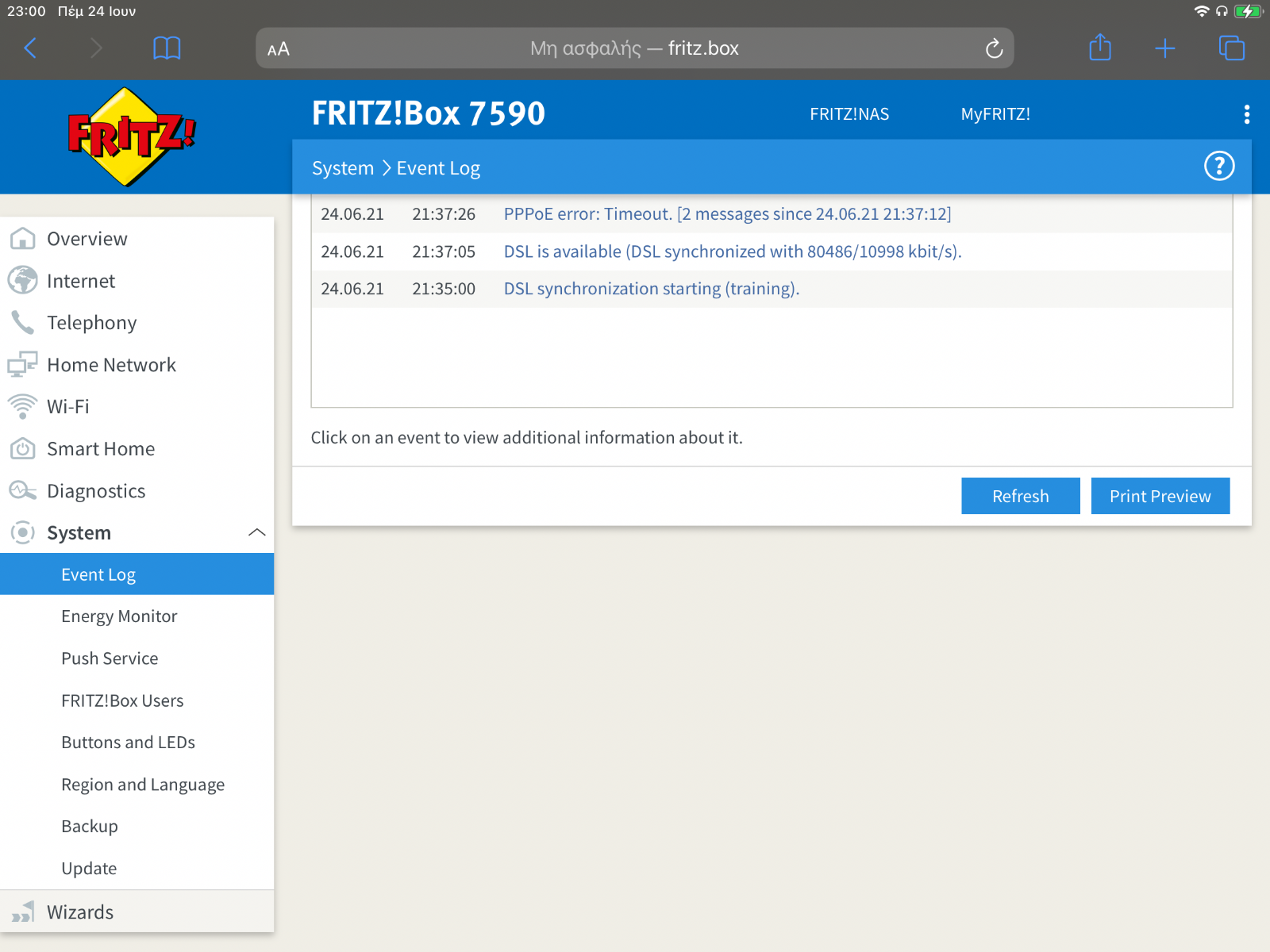Click the Internet globe icon
This screenshot has width=1270, height=952.
point(22,281)
